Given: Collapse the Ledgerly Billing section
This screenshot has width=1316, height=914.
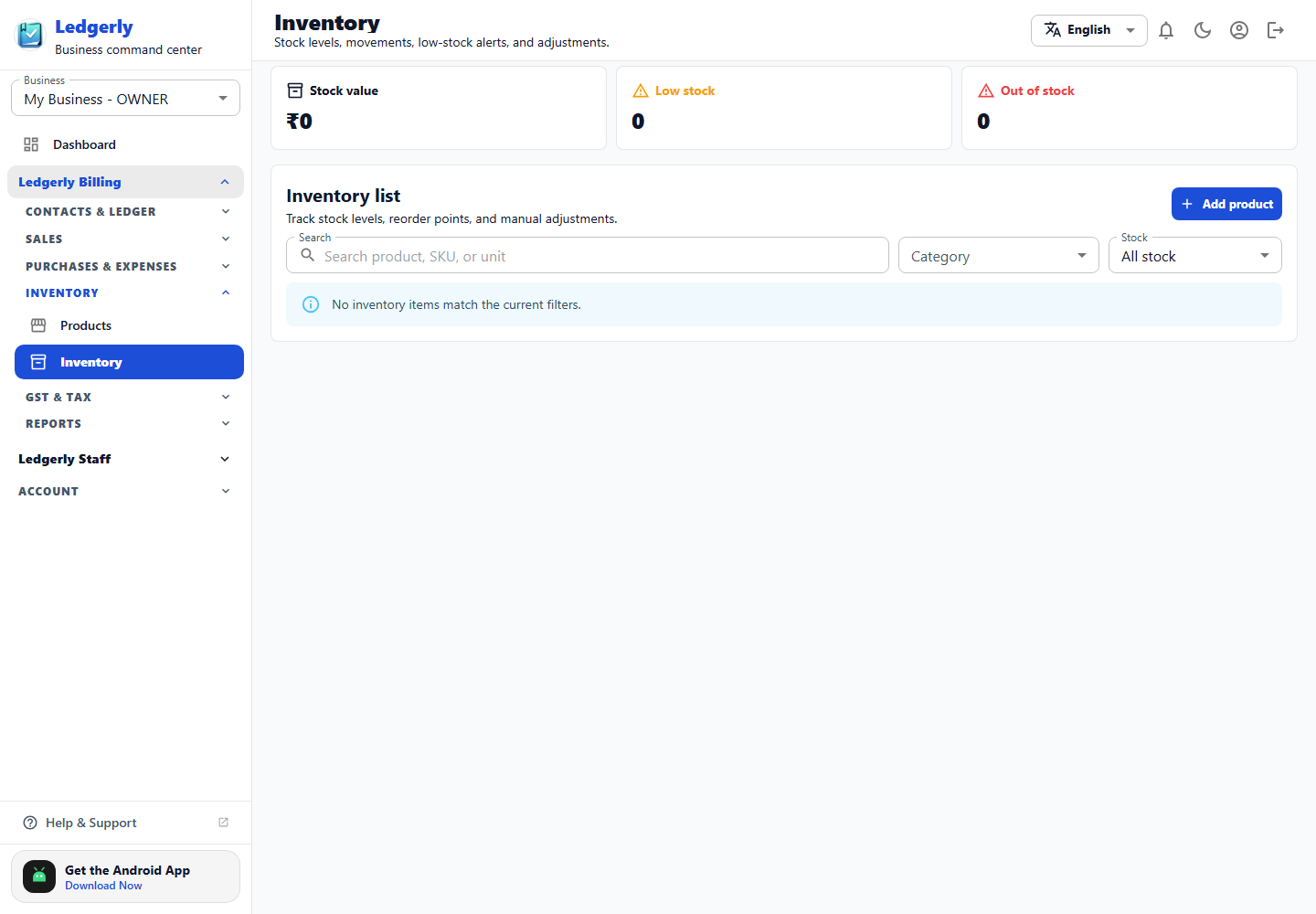Looking at the screenshot, I should pos(125,182).
